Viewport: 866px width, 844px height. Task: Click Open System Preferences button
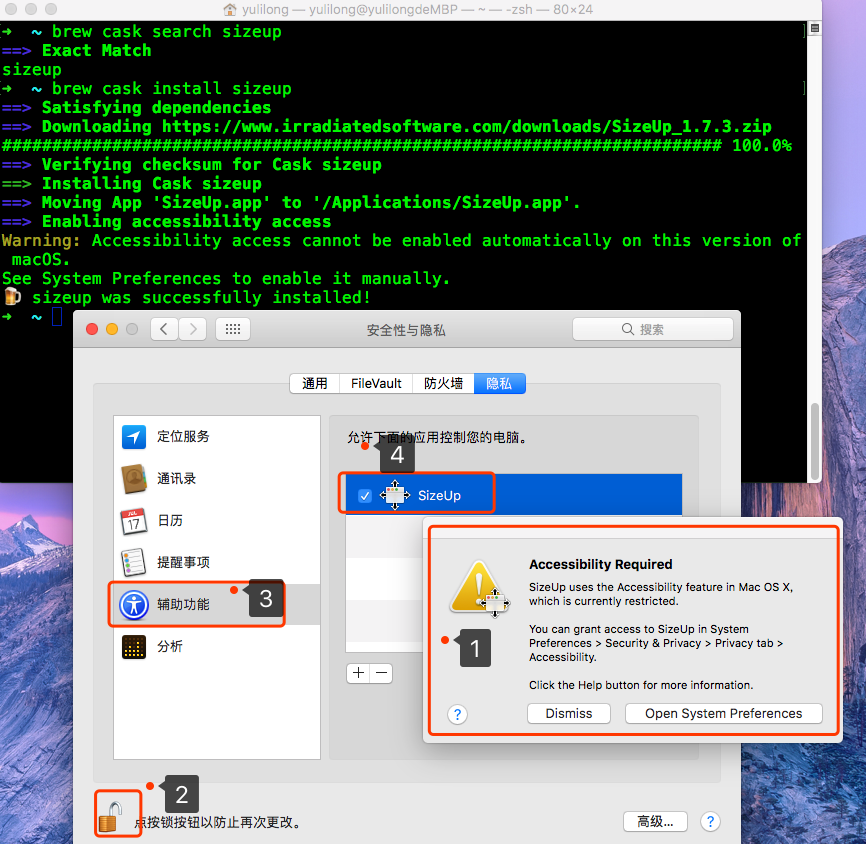click(724, 714)
